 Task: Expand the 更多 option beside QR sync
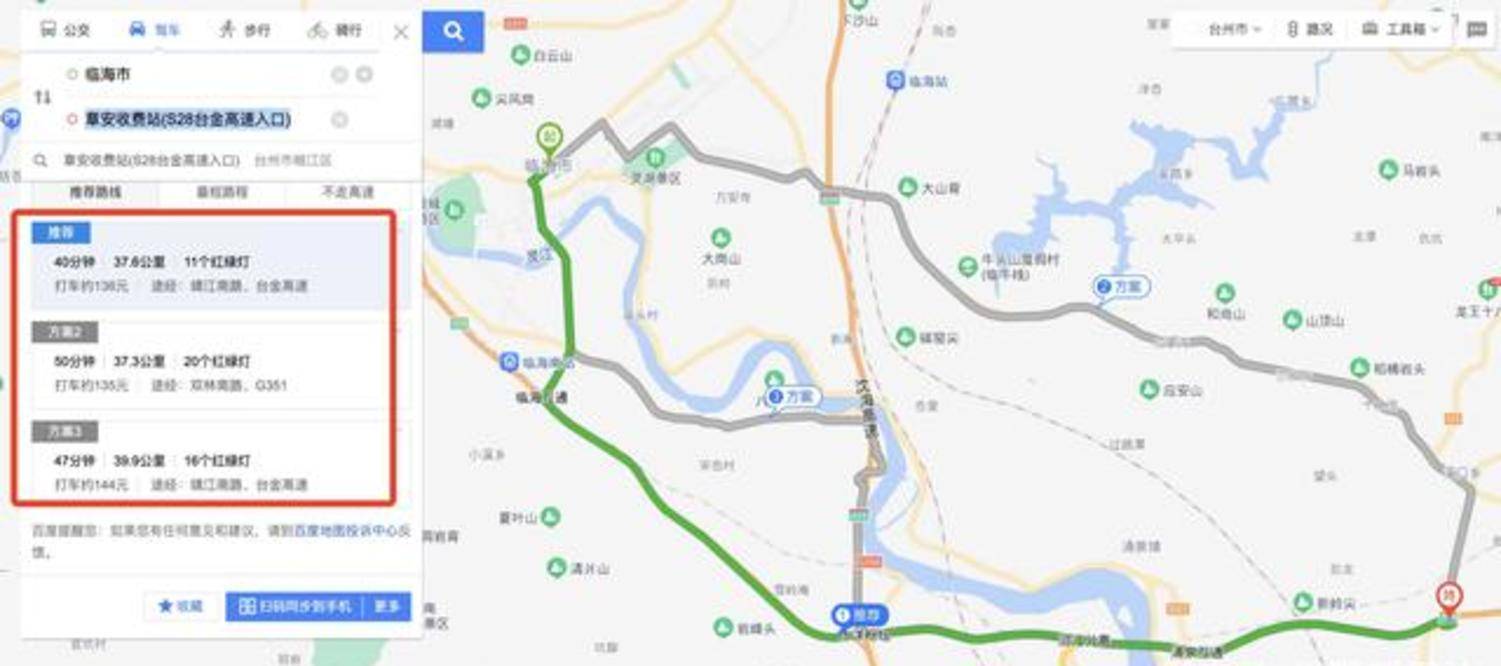pyautogui.click(x=387, y=606)
